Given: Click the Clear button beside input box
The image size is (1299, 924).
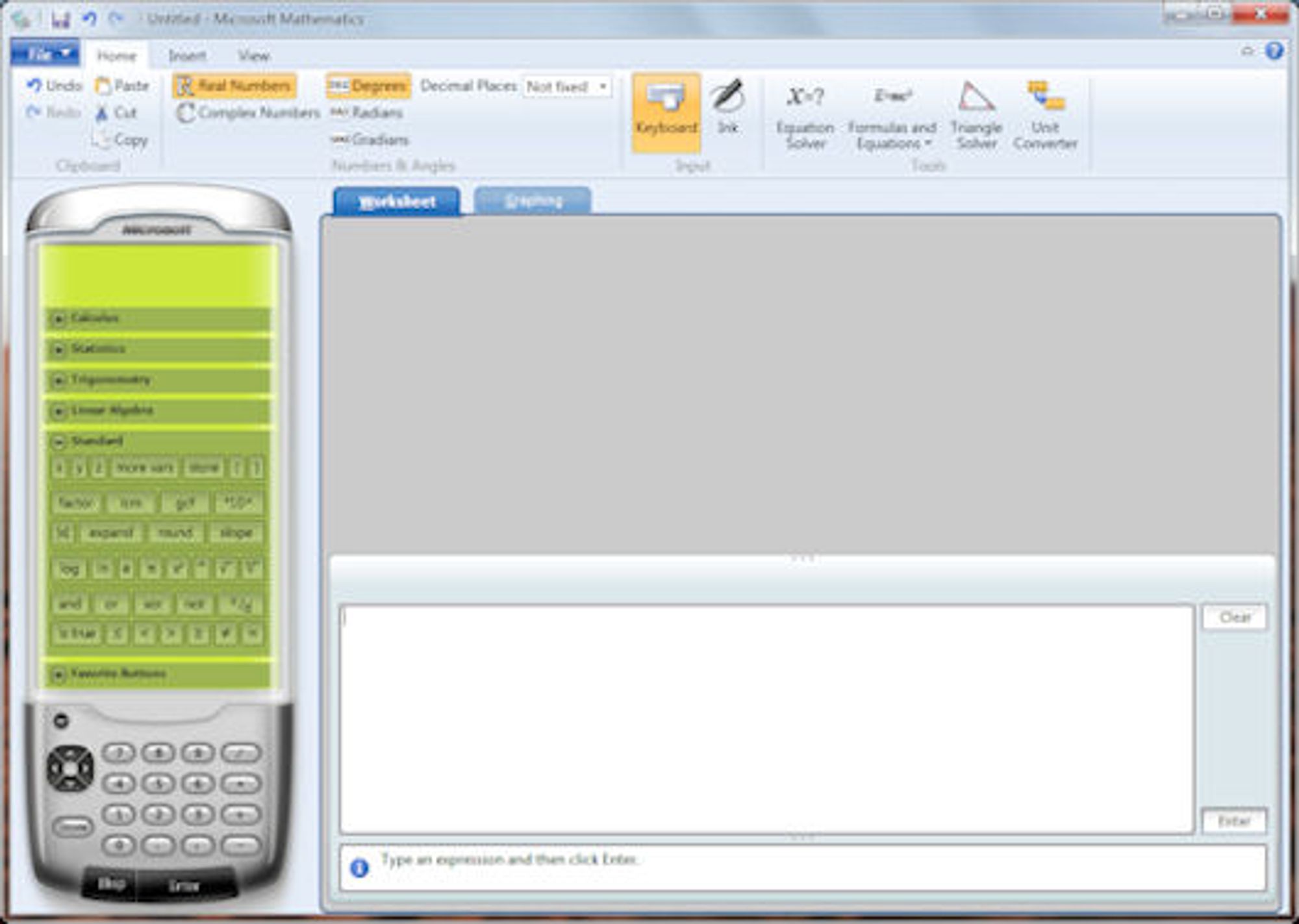Looking at the screenshot, I should pos(1234,617).
